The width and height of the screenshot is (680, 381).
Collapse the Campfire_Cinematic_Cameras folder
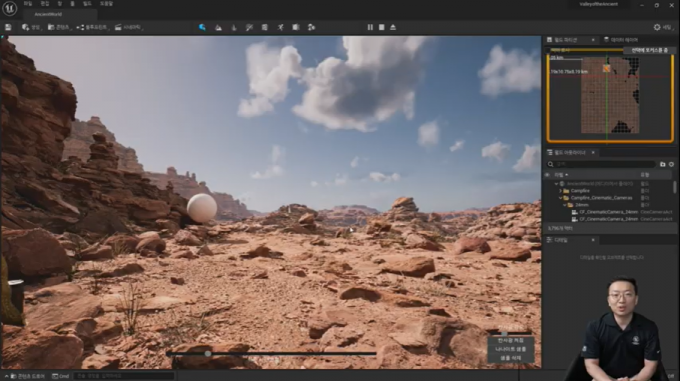560,198
